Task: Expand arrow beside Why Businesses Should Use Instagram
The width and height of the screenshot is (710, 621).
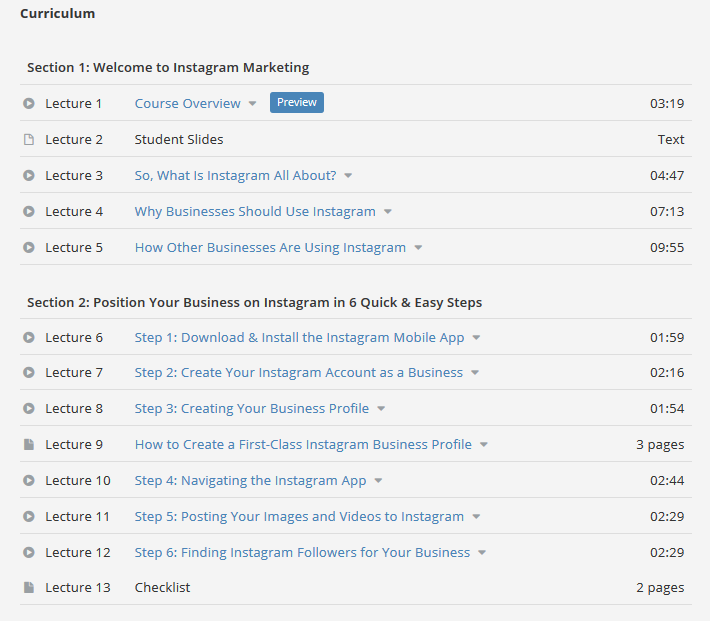Action: (x=388, y=212)
